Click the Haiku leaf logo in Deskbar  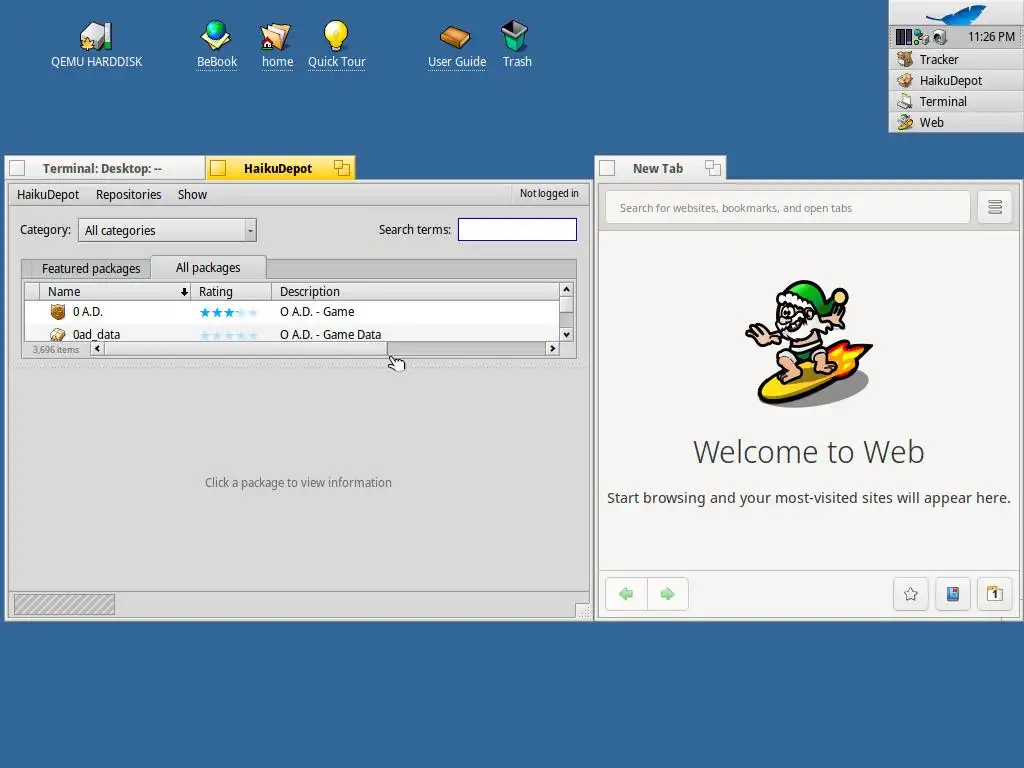(x=957, y=14)
